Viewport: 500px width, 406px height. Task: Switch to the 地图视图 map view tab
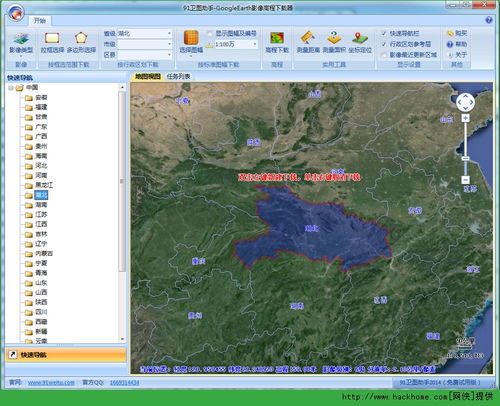click(148, 76)
